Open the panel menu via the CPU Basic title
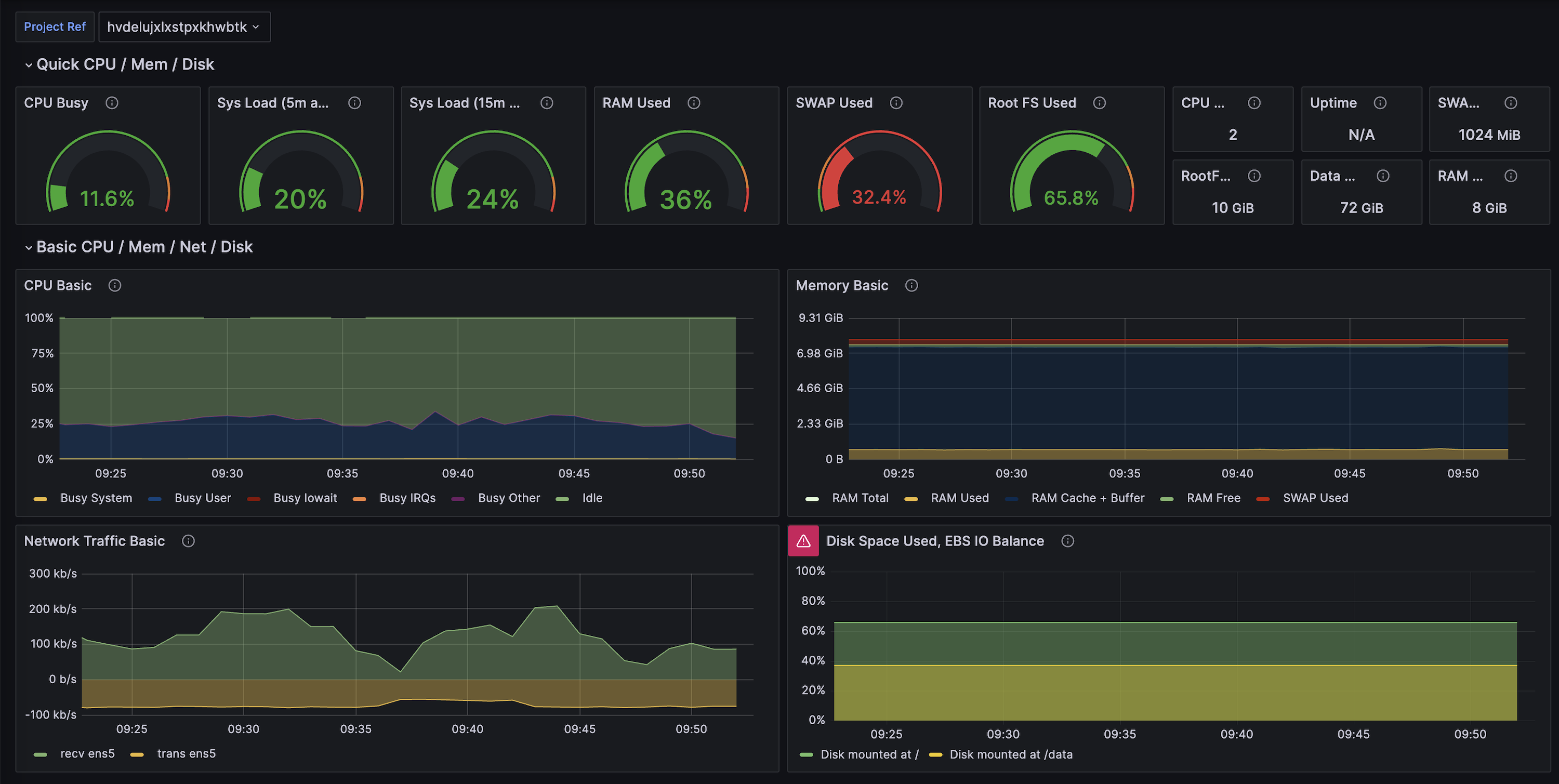The width and height of the screenshot is (1559, 784). [58, 285]
